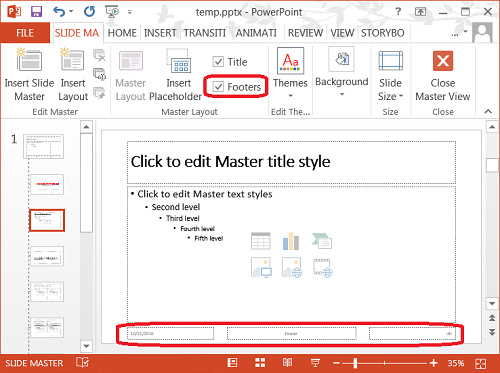The width and height of the screenshot is (500, 373).
Task: Open the Themes dropdown
Action: pos(290,74)
